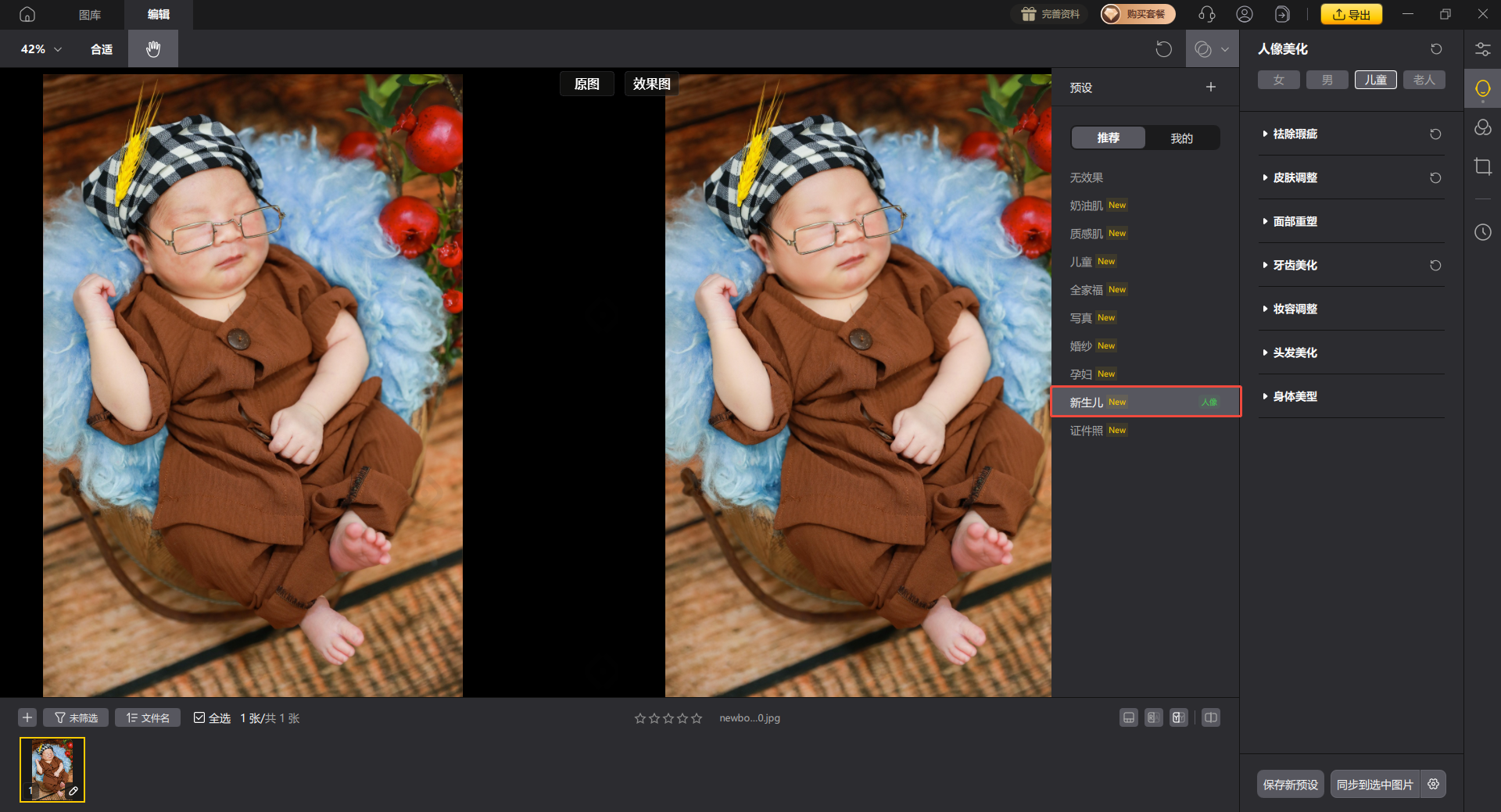
Task: Toggle the split compare view icon
Action: click(1210, 717)
